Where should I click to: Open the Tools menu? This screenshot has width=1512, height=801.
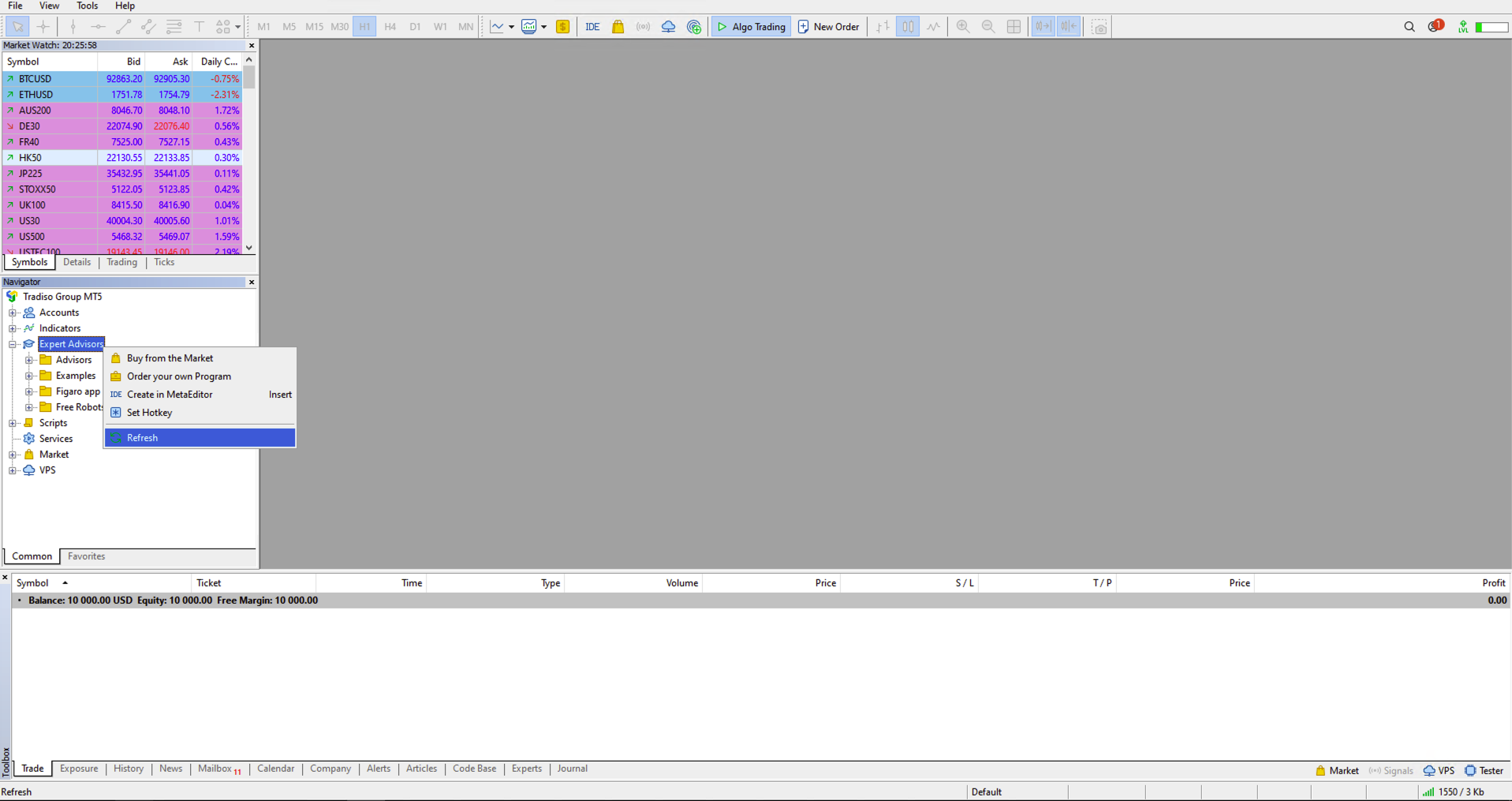pyautogui.click(x=87, y=6)
